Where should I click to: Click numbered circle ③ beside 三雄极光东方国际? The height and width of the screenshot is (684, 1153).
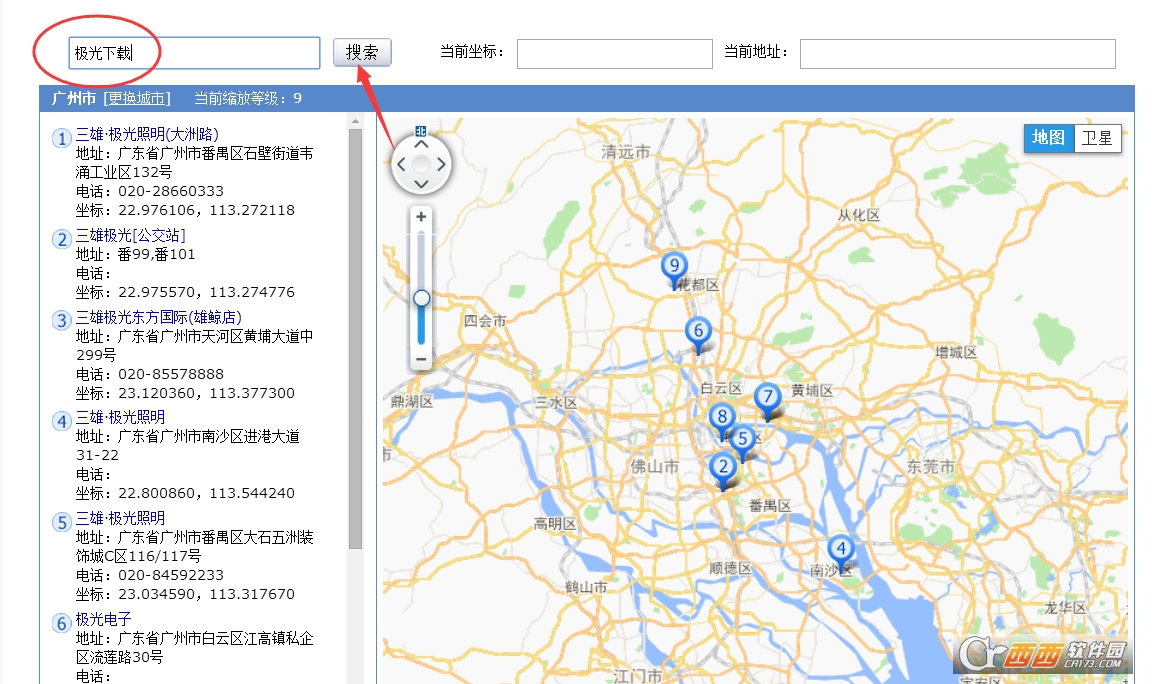tap(60, 320)
